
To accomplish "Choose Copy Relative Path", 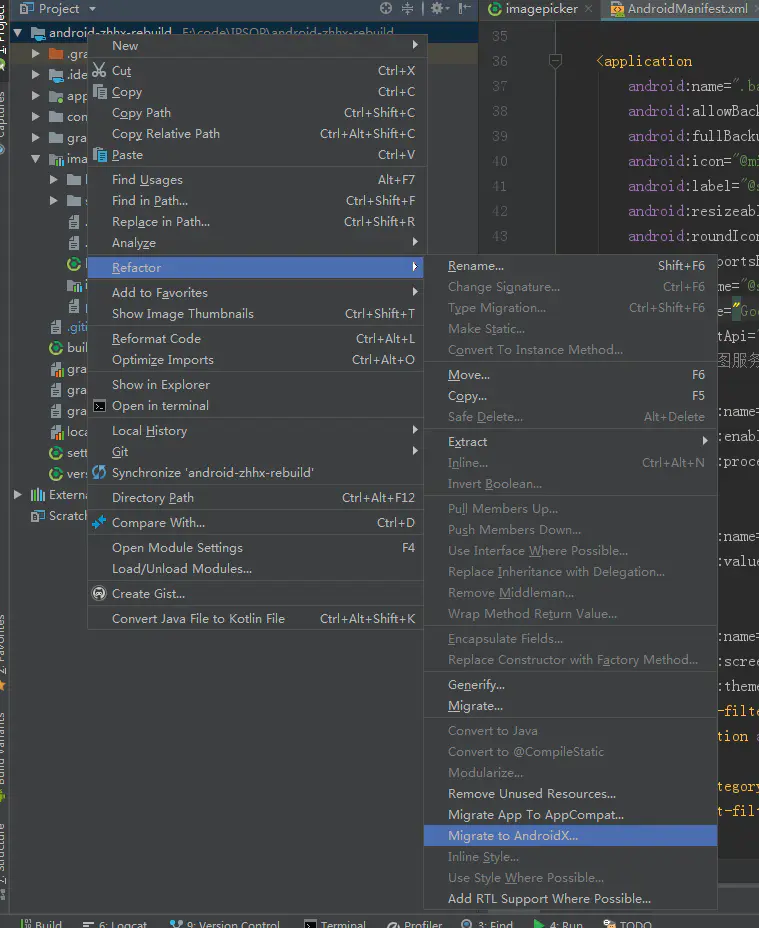I will point(256,134).
